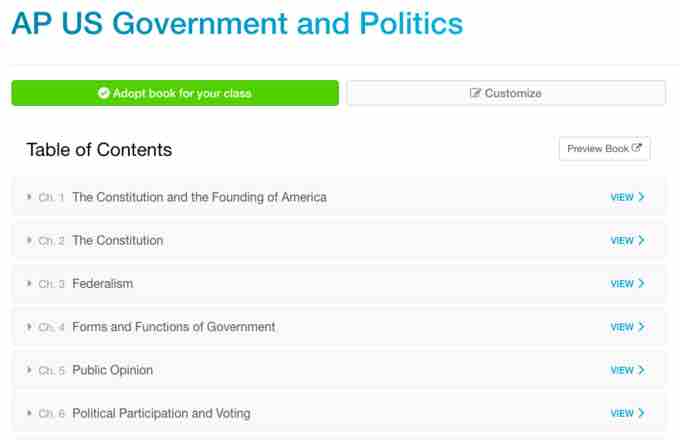Select Political Participation and Voting title
Screen dimensions: 680x440
(x=161, y=413)
